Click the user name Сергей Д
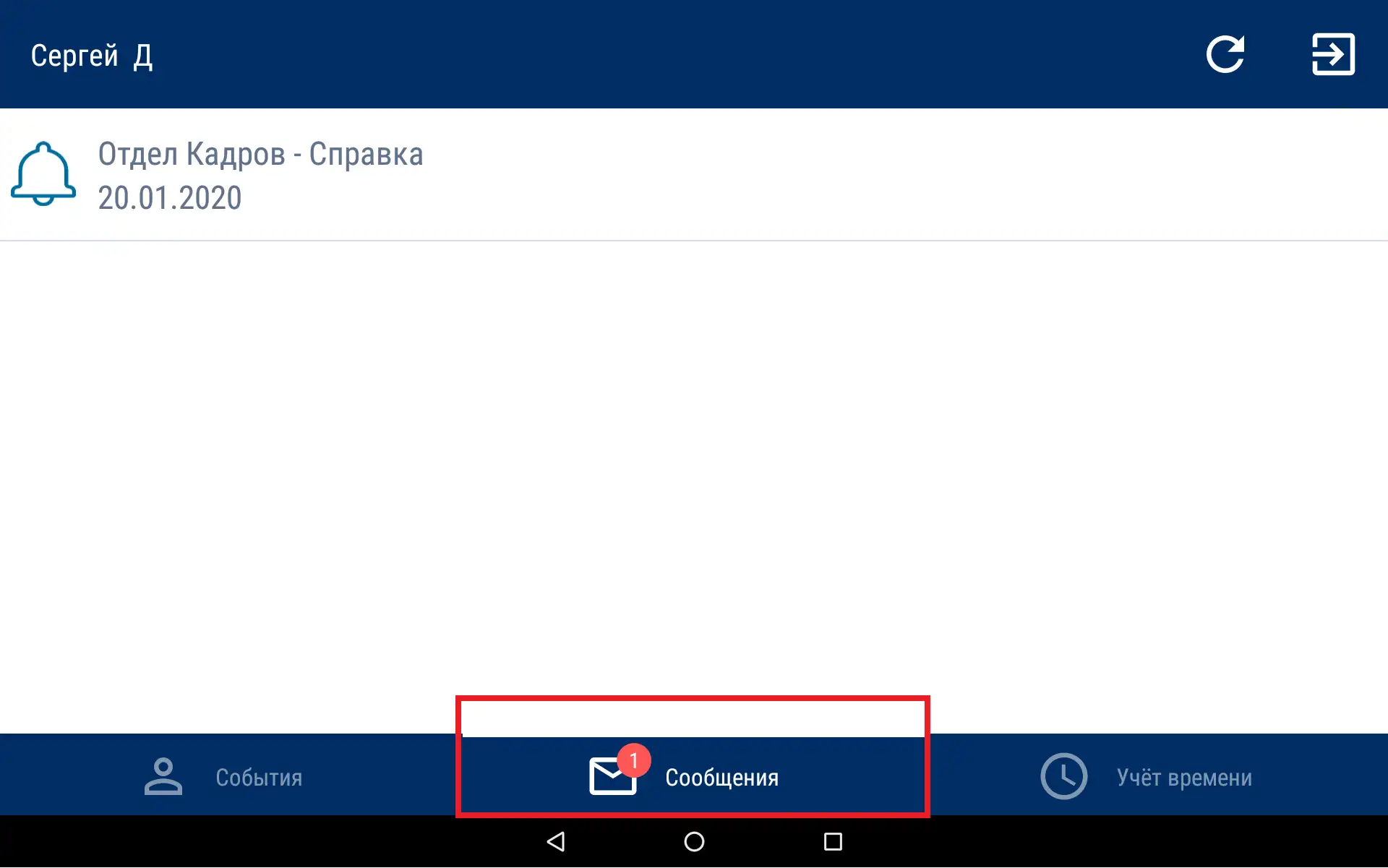1388x868 pixels. 92,56
